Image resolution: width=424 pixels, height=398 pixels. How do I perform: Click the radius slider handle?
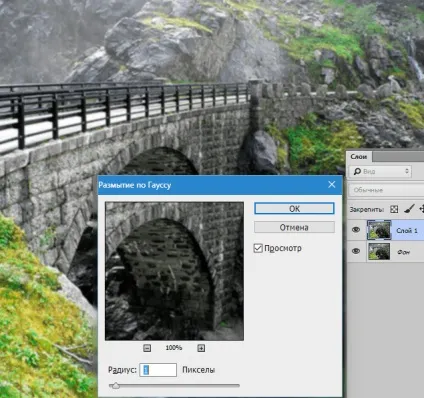[115, 386]
